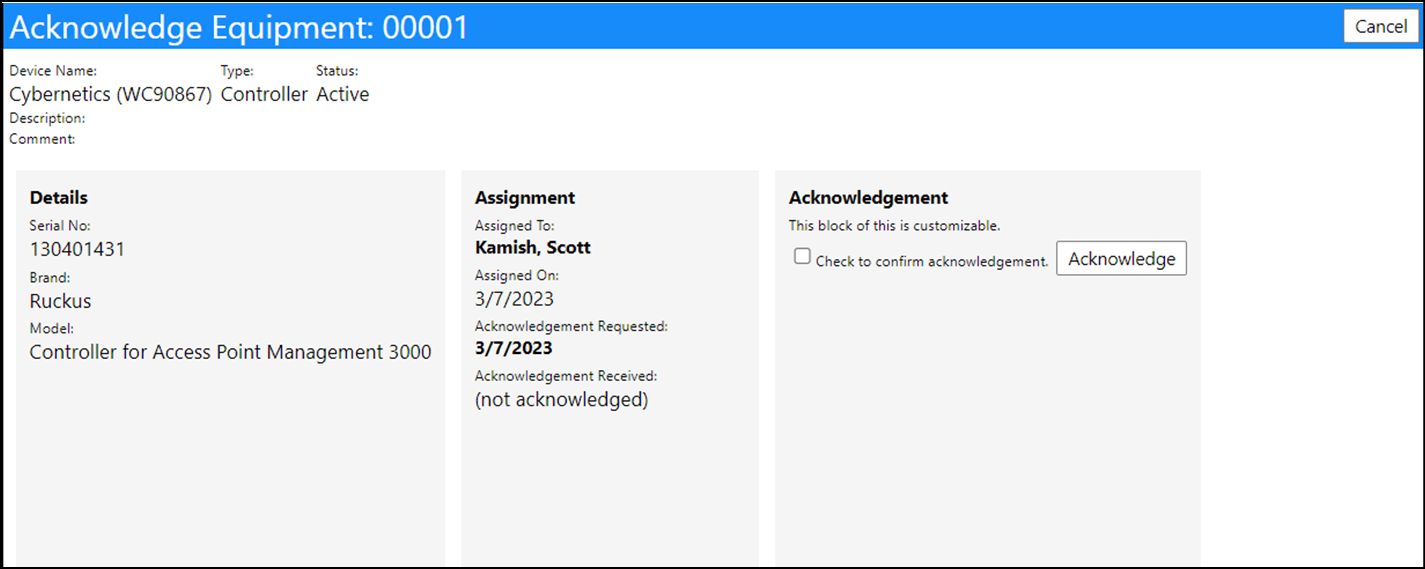Click the Acknowledge Equipment: 00001 title

pyautogui.click(x=239, y=28)
